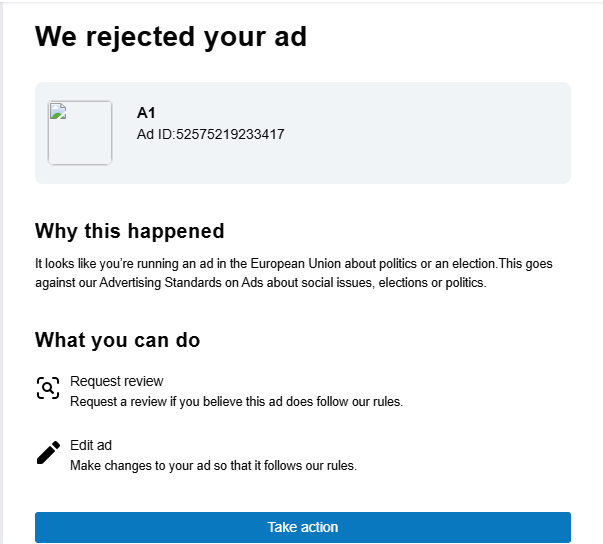Click the Ad ID number 52575219233417
Image resolution: width=603 pixels, height=544 pixels.
[x=230, y=134]
